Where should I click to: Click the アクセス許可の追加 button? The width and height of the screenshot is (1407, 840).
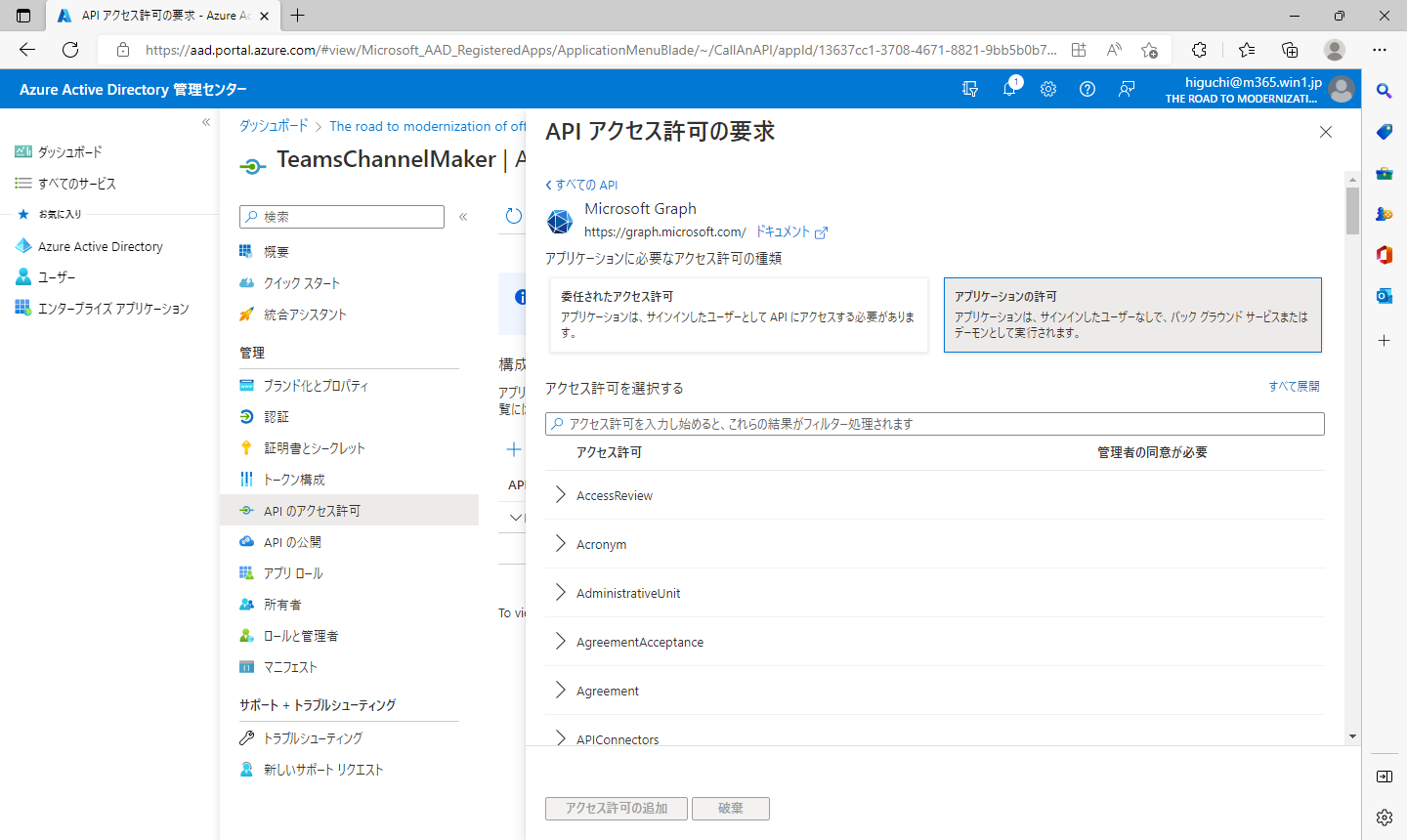point(617,809)
